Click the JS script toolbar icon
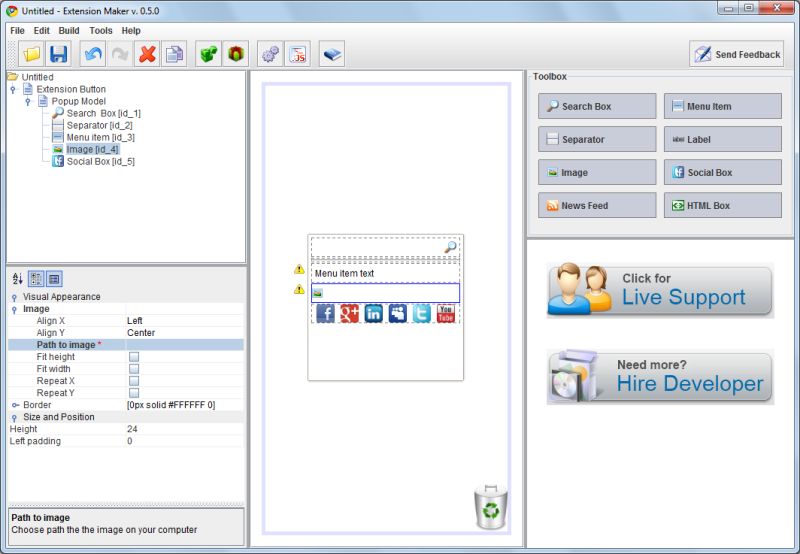This screenshot has width=800, height=554. point(298,54)
